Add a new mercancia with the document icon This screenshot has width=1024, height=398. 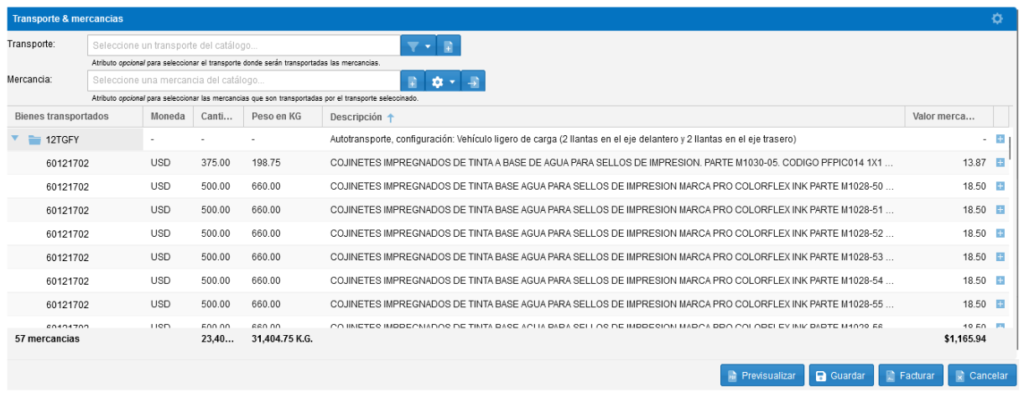click(x=413, y=82)
